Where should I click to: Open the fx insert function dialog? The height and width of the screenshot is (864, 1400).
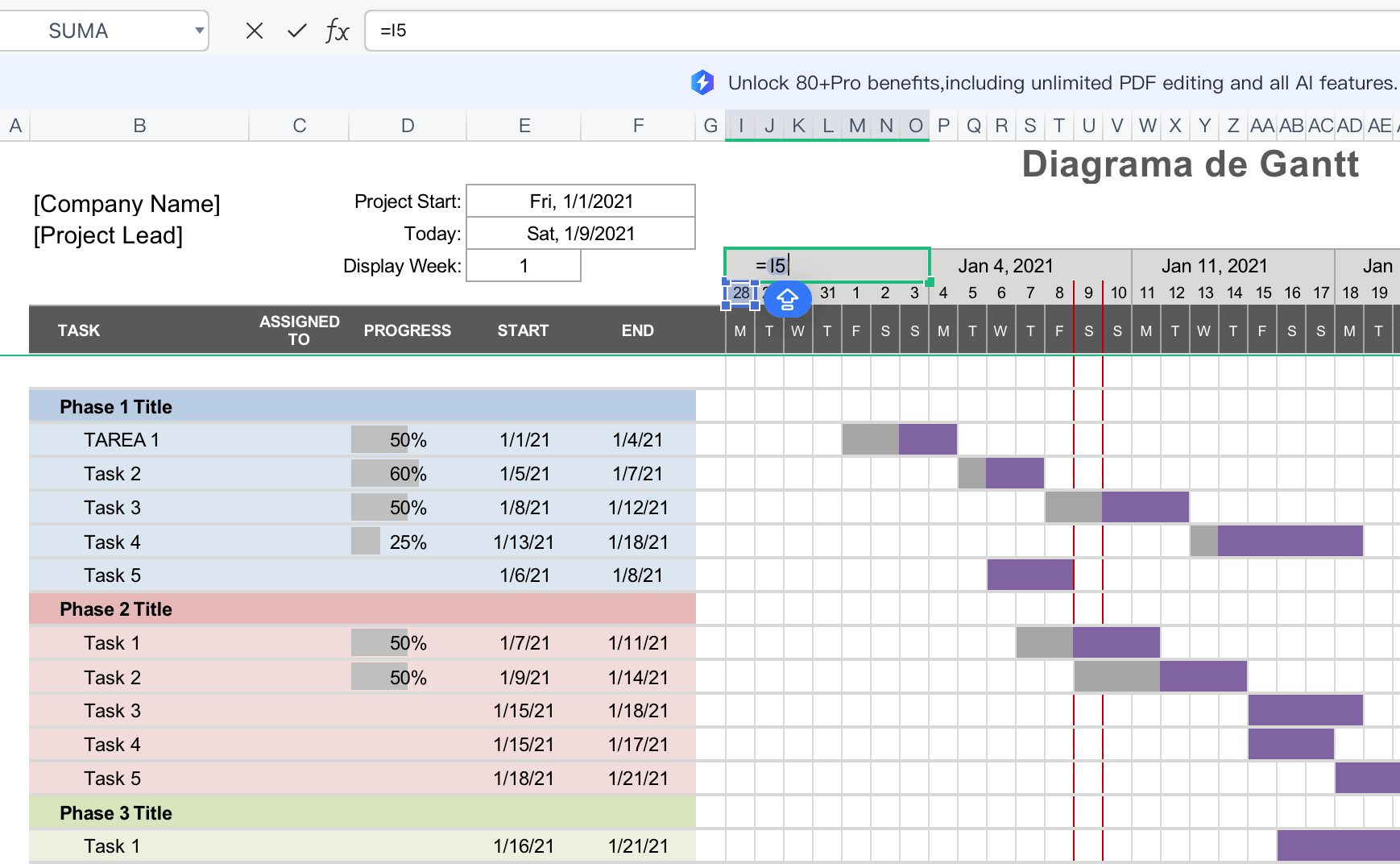pos(337,31)
